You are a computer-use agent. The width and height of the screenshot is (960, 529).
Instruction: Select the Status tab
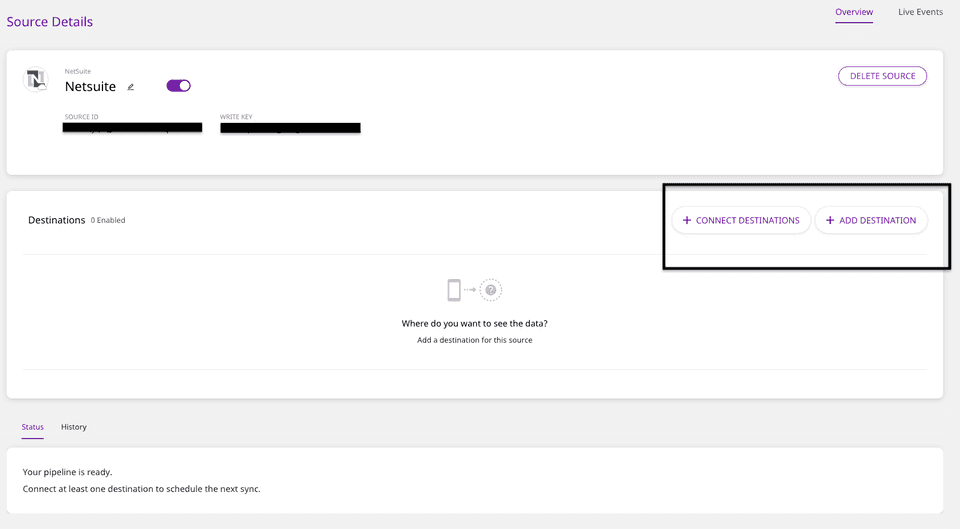33,427
